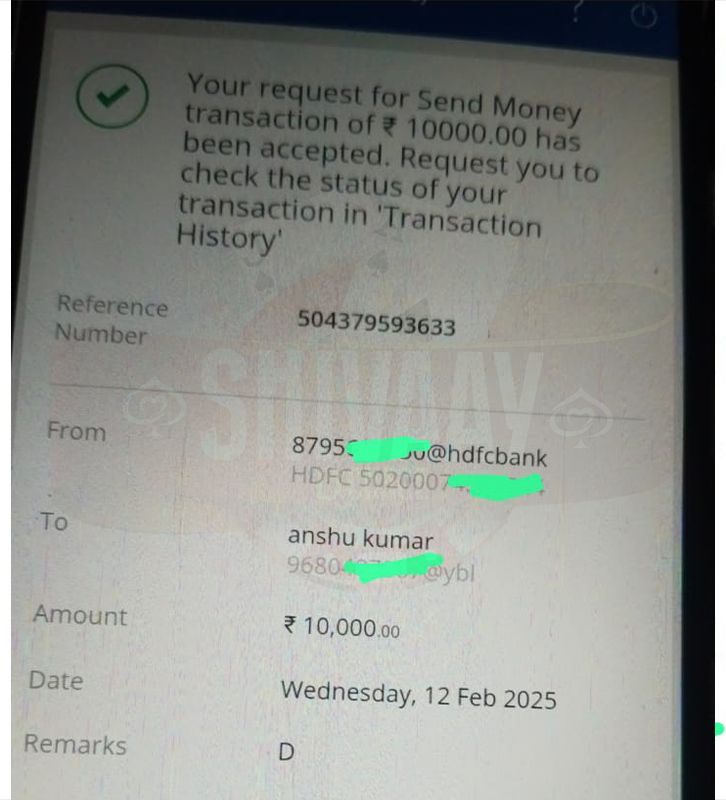This screenshot has width=726, height=800.
Task: Tap the green success checkmark icon
Action: 112,96
